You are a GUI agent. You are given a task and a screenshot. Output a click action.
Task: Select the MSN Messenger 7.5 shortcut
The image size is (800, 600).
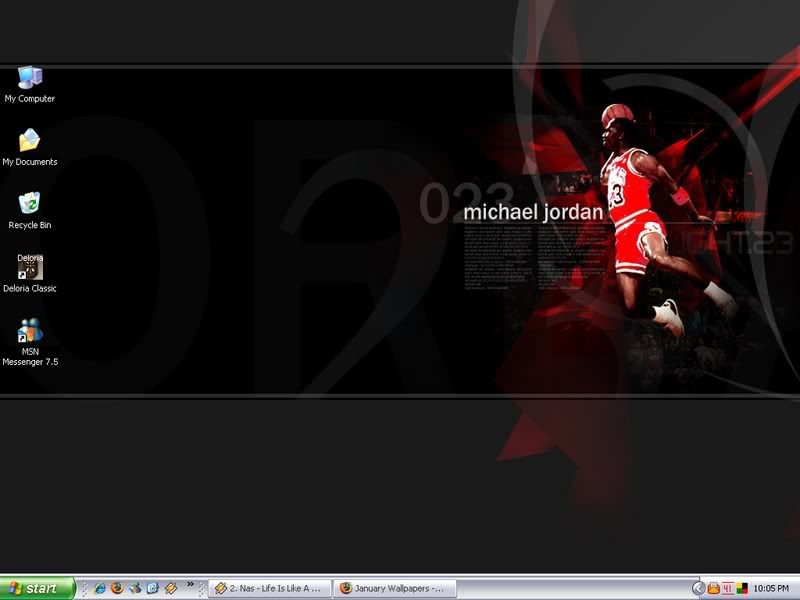coord(30,342)
